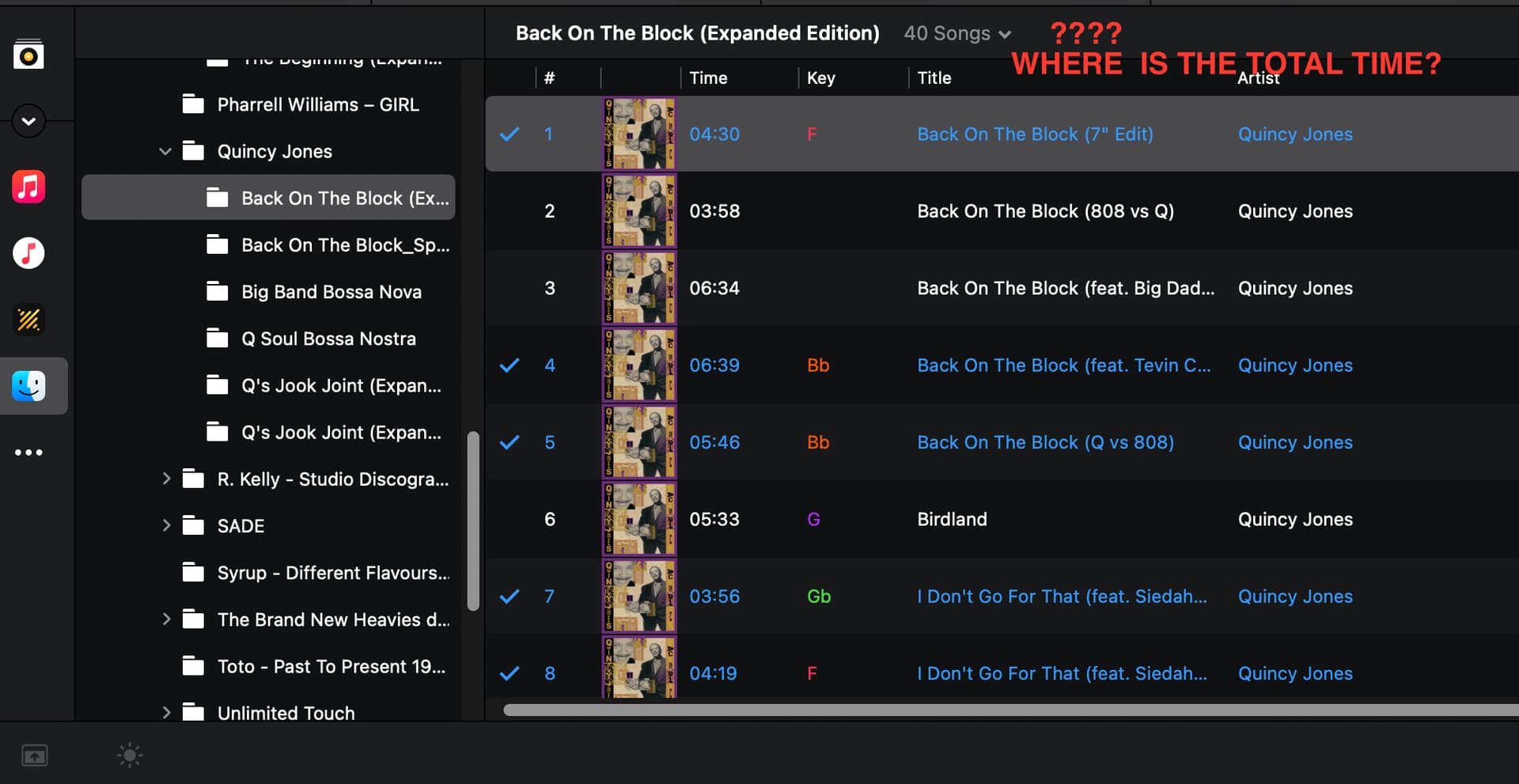Viewport: 1519px width, 784px height.
Task: Select the iTunes library source icon
Action: 28,253
